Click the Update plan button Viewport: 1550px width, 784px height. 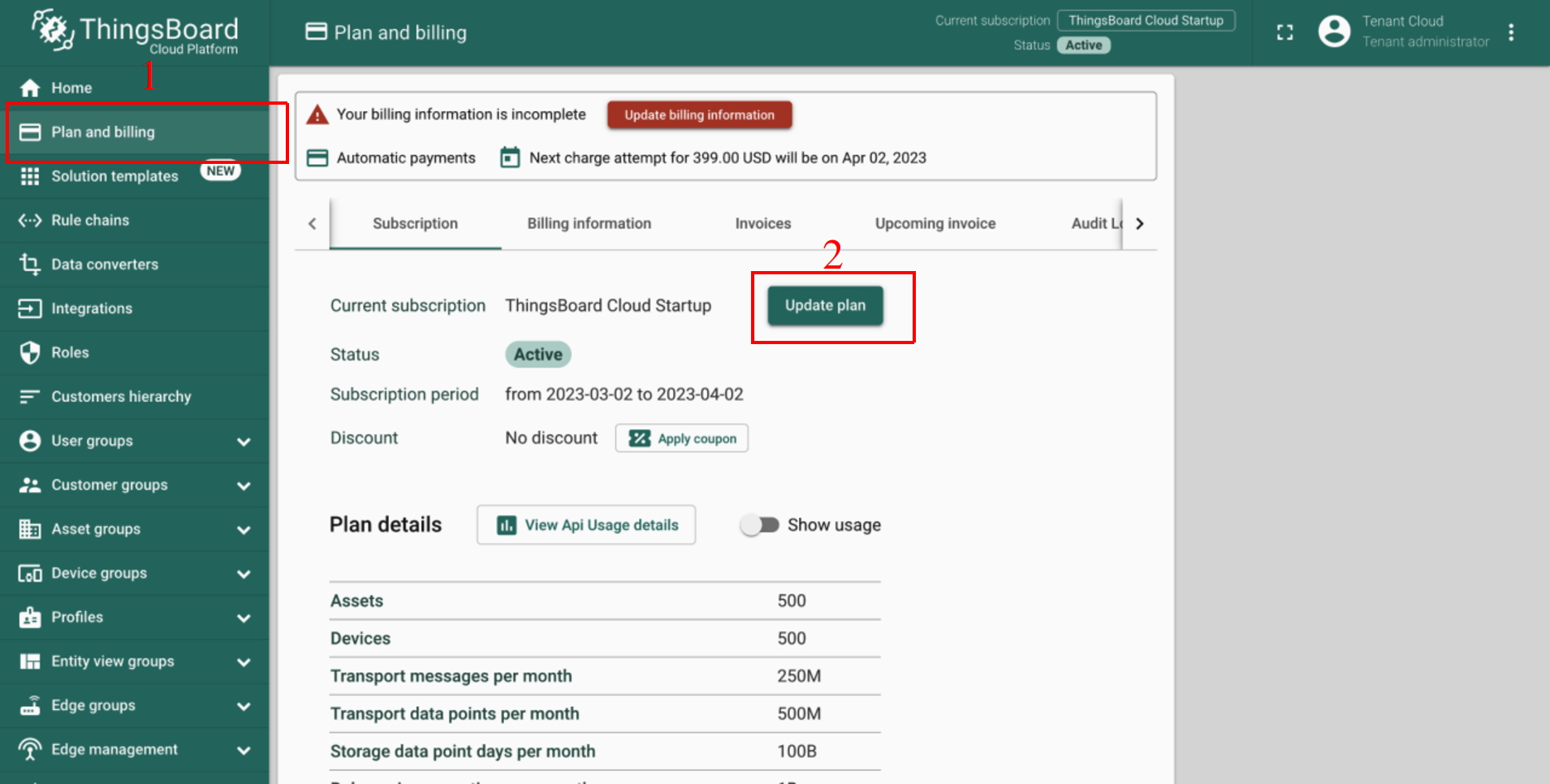pyautogui.click(x=825, y=306)
